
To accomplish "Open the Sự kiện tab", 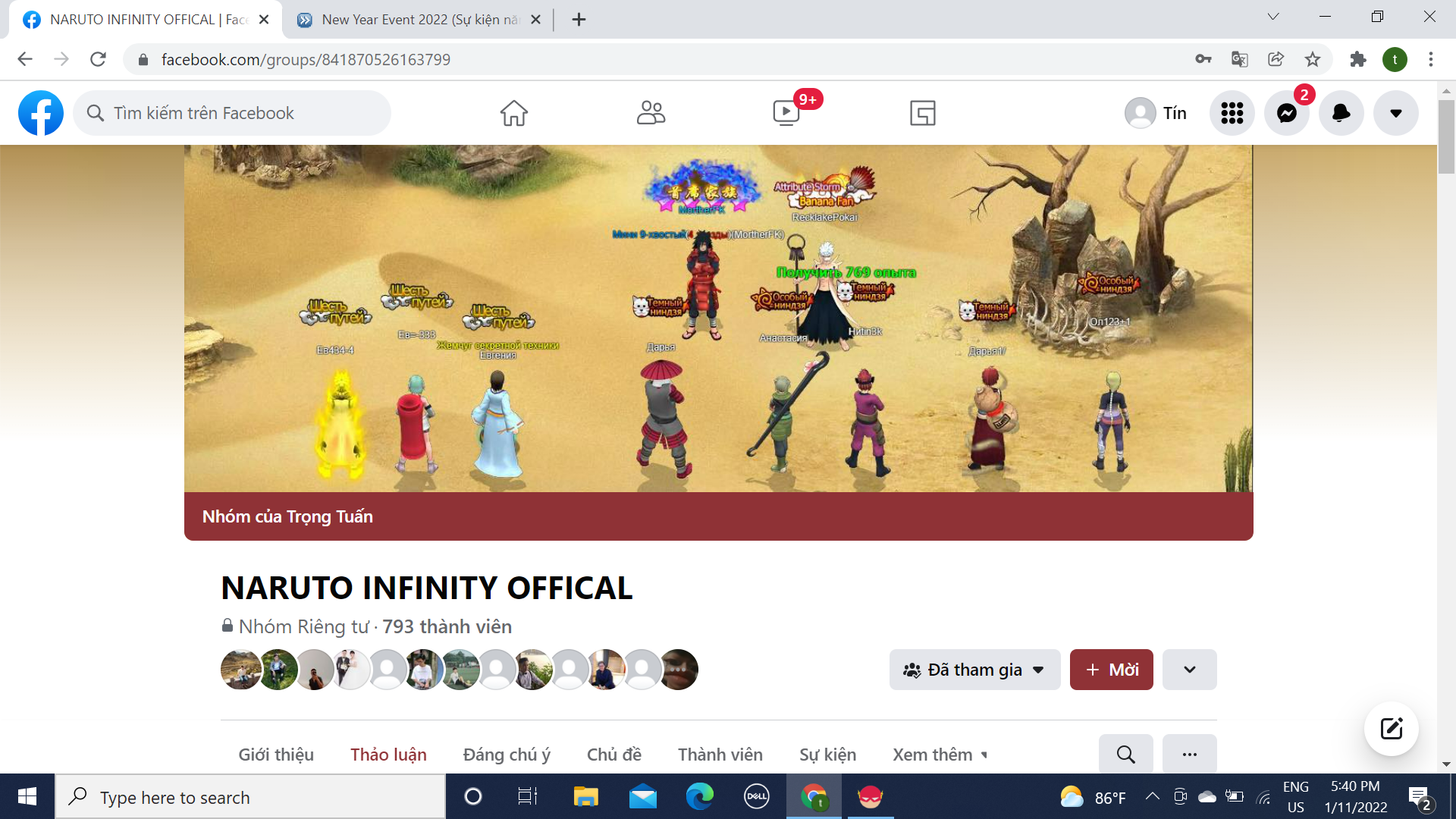I will (828, 755).
